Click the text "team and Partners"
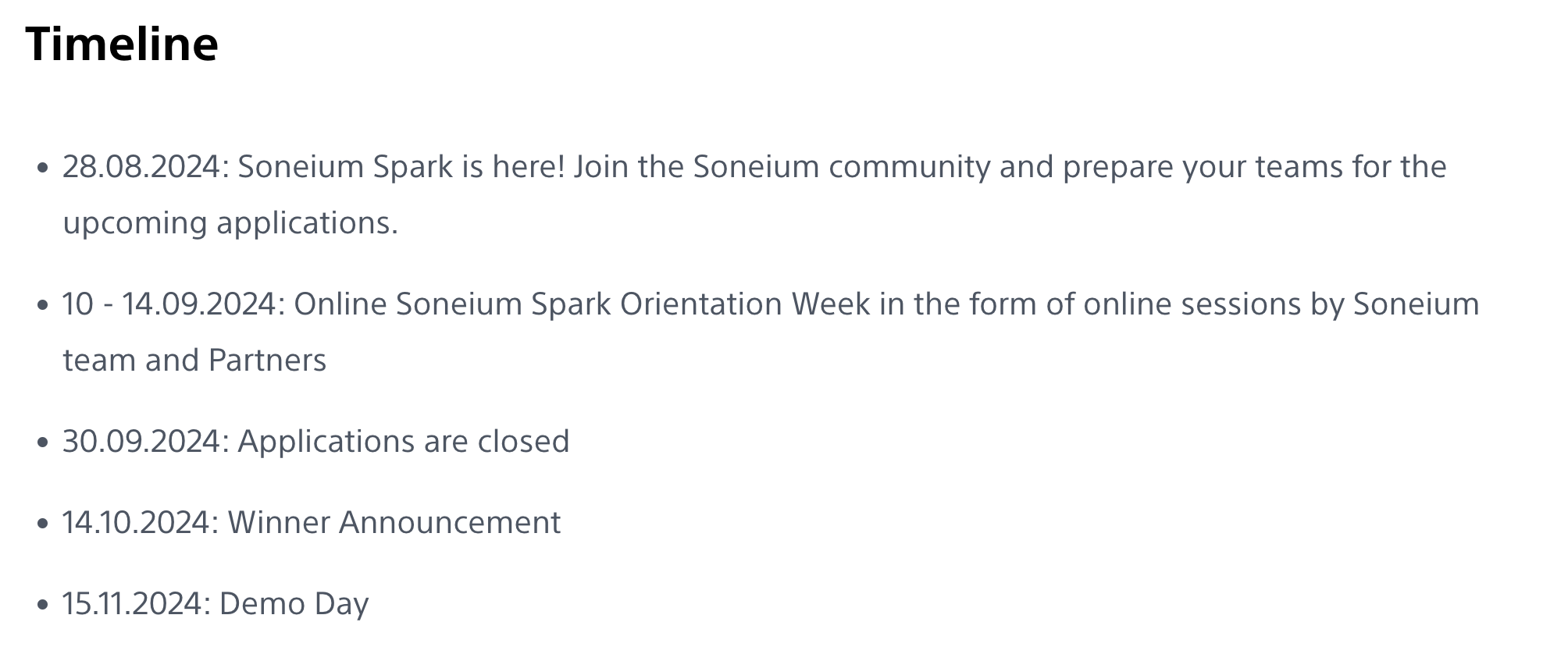Viewport: 1568px width, 654px height. coord(194,361)
